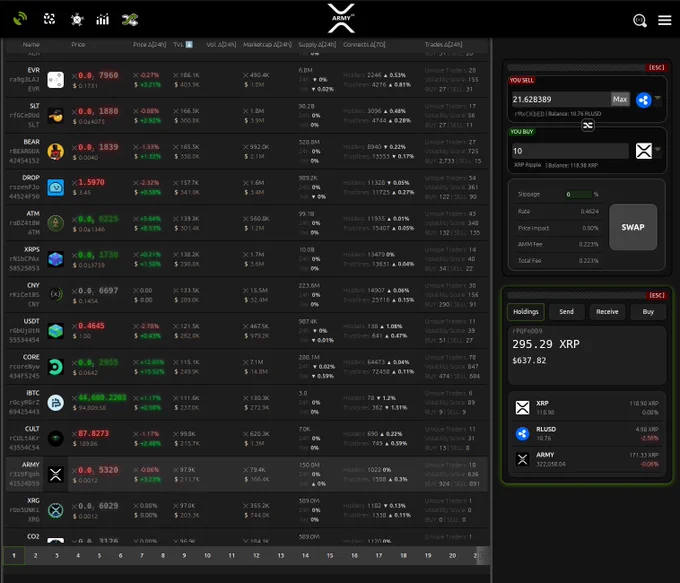Open the bar chart stats icon

[x=102, y=20]
